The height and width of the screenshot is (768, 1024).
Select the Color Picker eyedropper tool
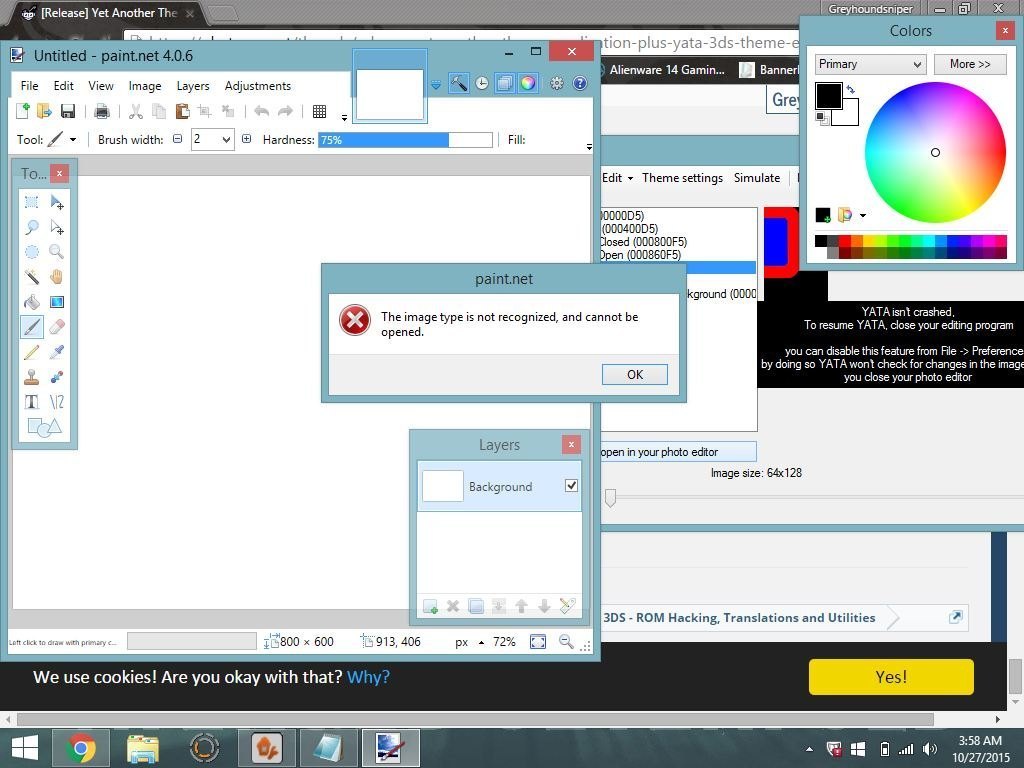coord(57,352)
